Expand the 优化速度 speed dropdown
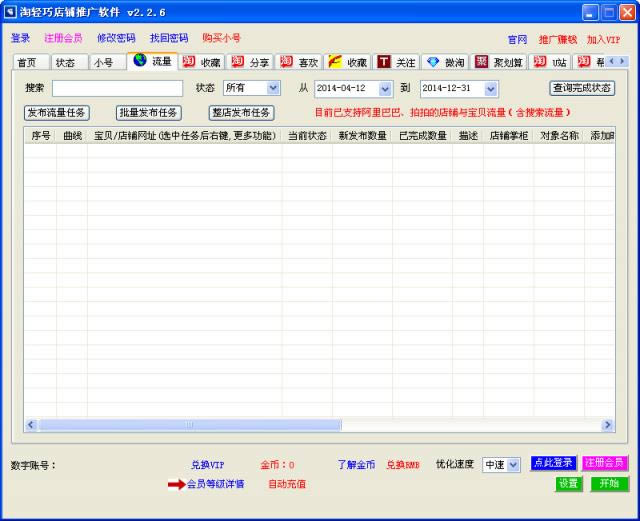This screenshot has height=521, width=640. tap(514, 465)
